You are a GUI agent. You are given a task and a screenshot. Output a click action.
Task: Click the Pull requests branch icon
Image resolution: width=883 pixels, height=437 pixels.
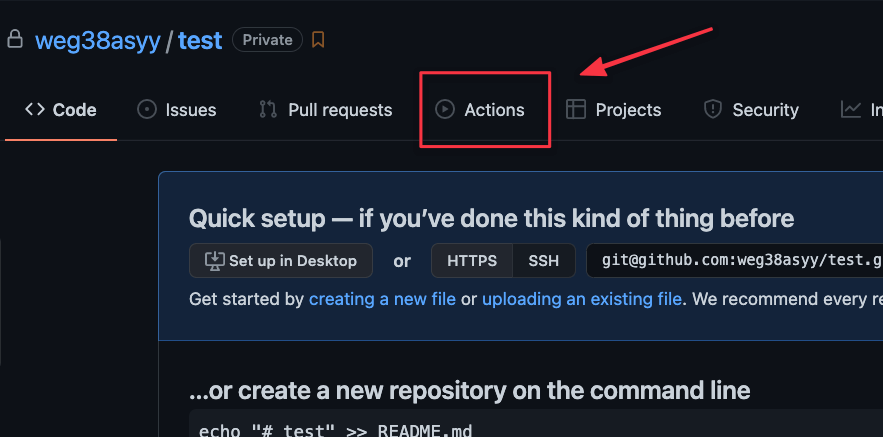[x=268, y=110]
